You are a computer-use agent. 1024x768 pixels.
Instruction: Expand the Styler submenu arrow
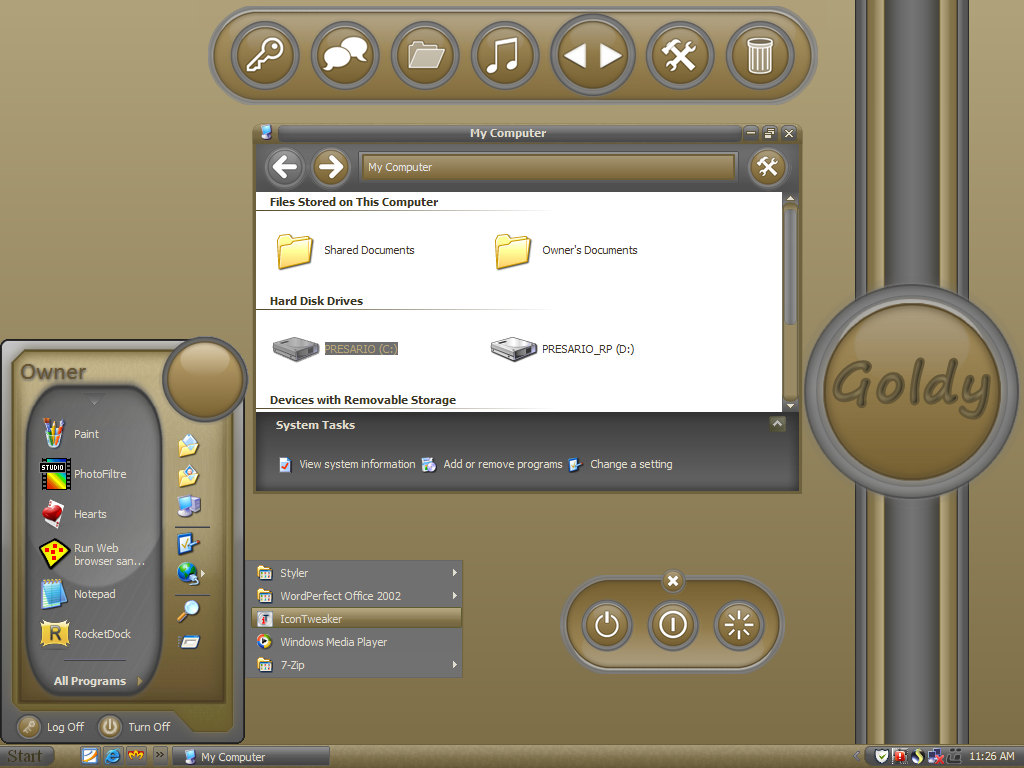coord(455,573)
